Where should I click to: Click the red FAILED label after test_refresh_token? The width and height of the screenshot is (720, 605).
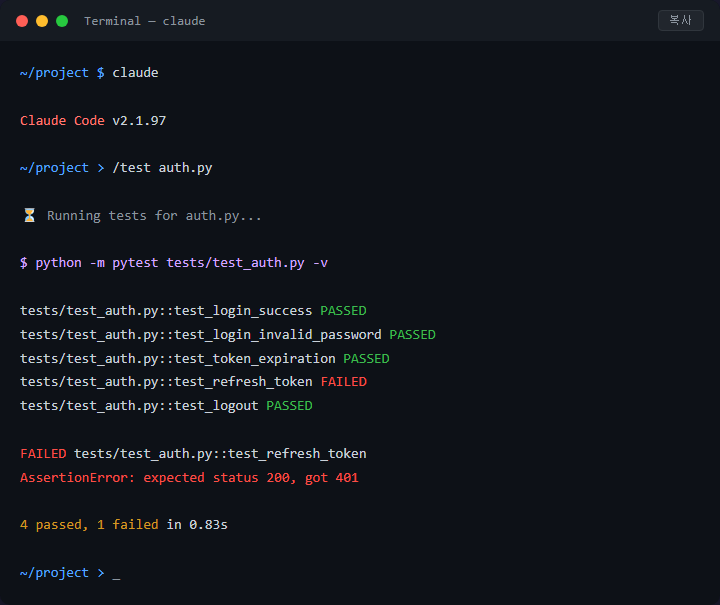tap(343, 382)
